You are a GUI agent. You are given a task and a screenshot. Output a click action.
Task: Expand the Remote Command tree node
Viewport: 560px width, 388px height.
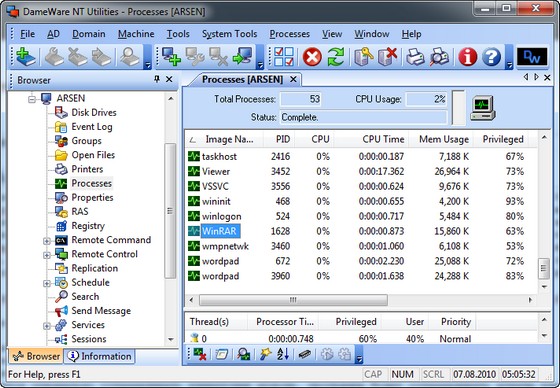(46, 241)
